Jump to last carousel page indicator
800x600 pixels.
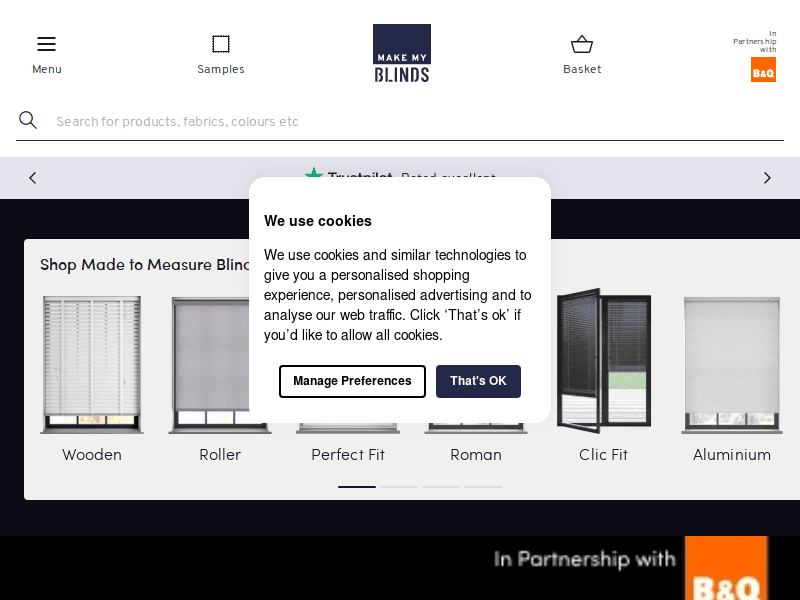[483, 487]
